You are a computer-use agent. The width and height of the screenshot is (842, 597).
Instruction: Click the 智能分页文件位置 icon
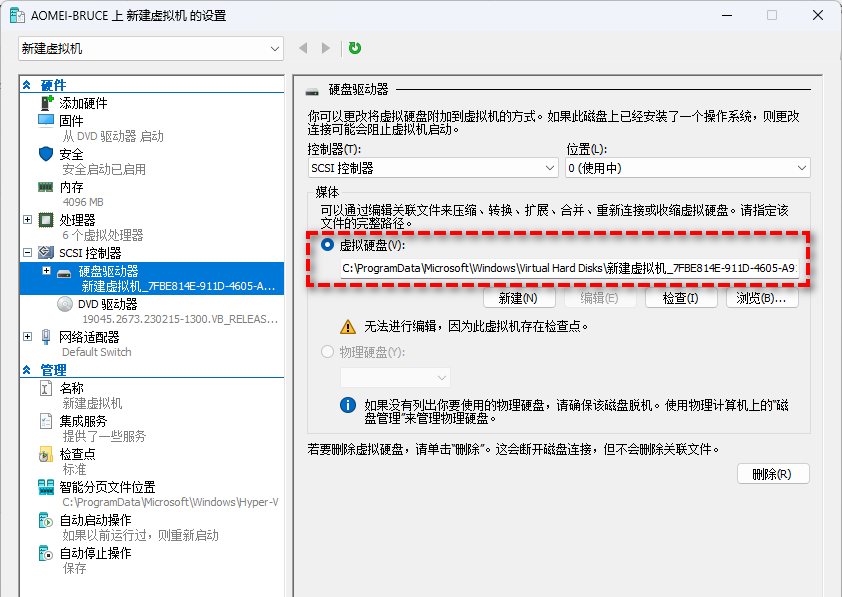click(46, 487)
